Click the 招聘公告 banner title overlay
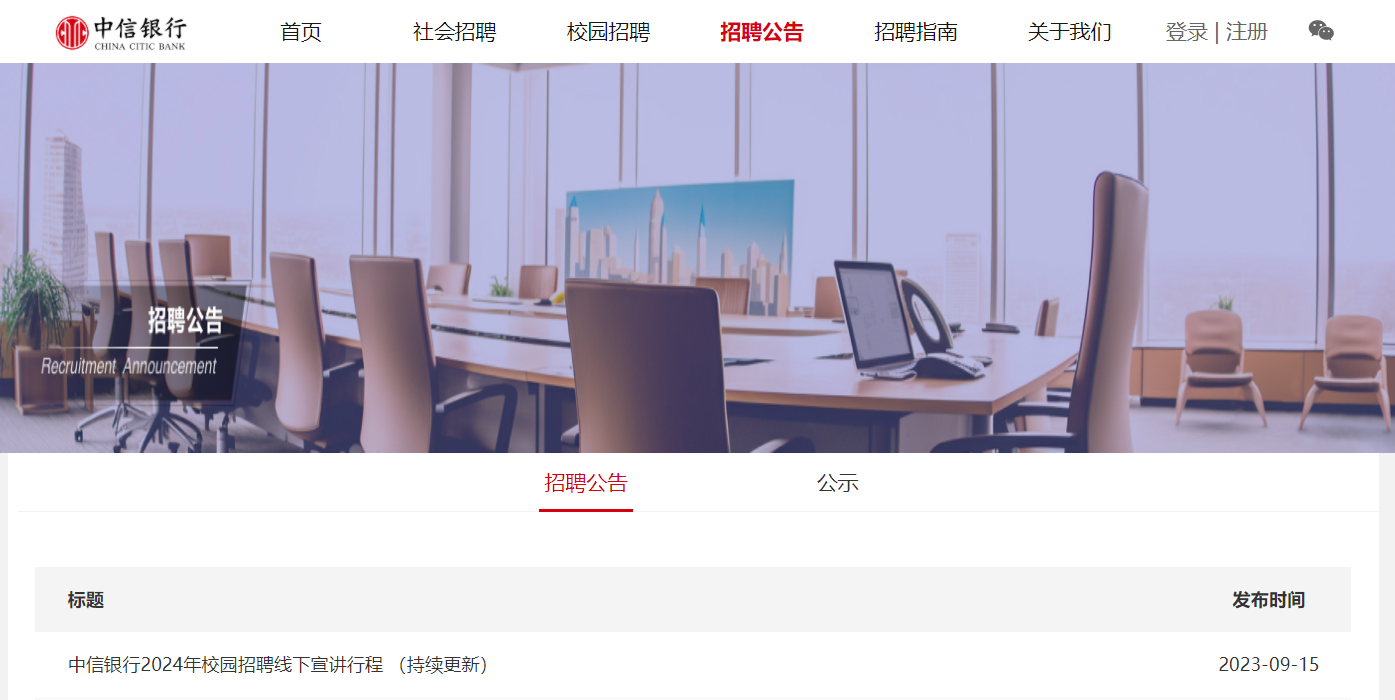Image resolution: width=1395 pixels, height=700 pixels. (185, 320)
